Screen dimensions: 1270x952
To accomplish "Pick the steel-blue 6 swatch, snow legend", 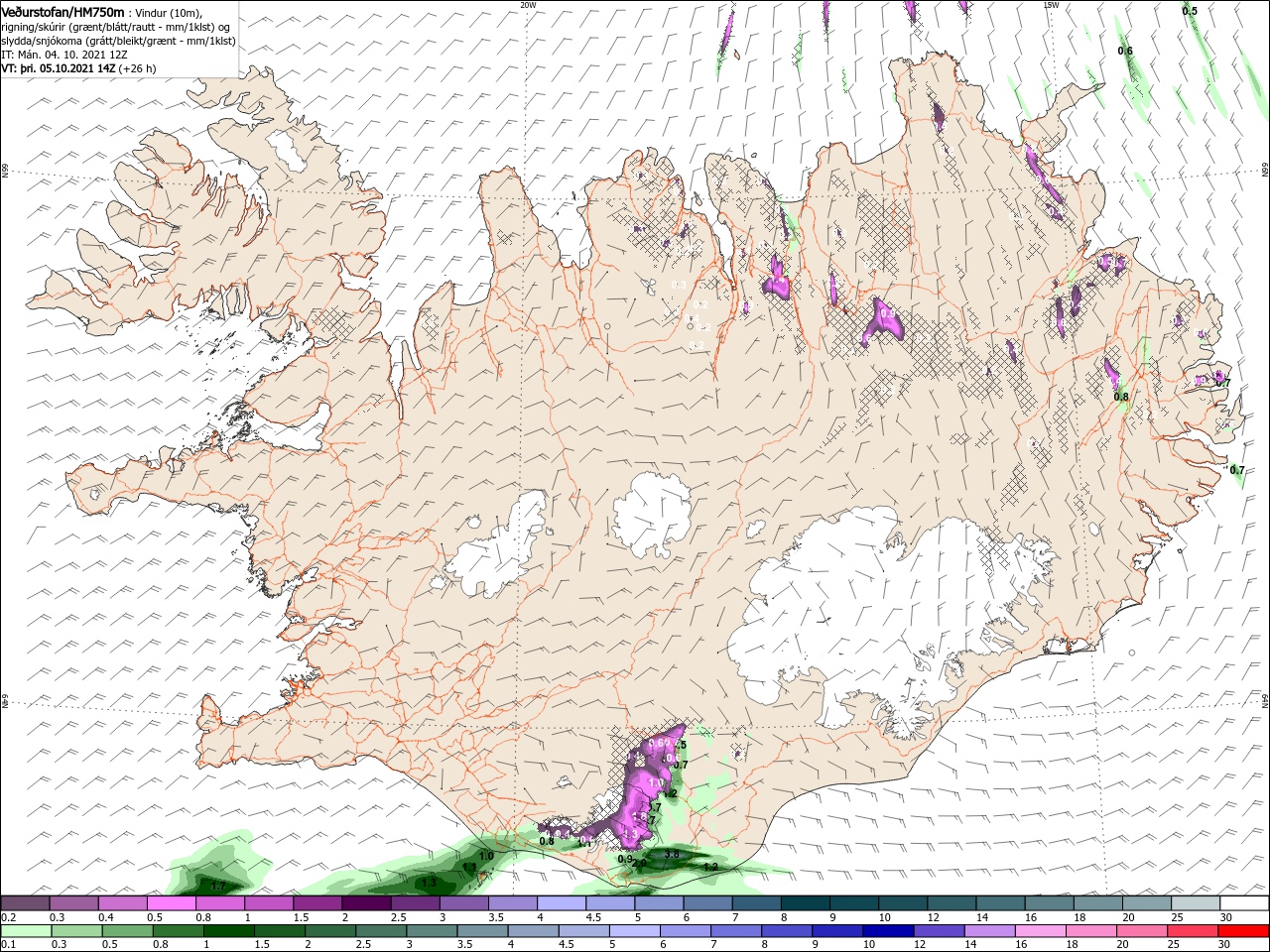I will [708, 903].
